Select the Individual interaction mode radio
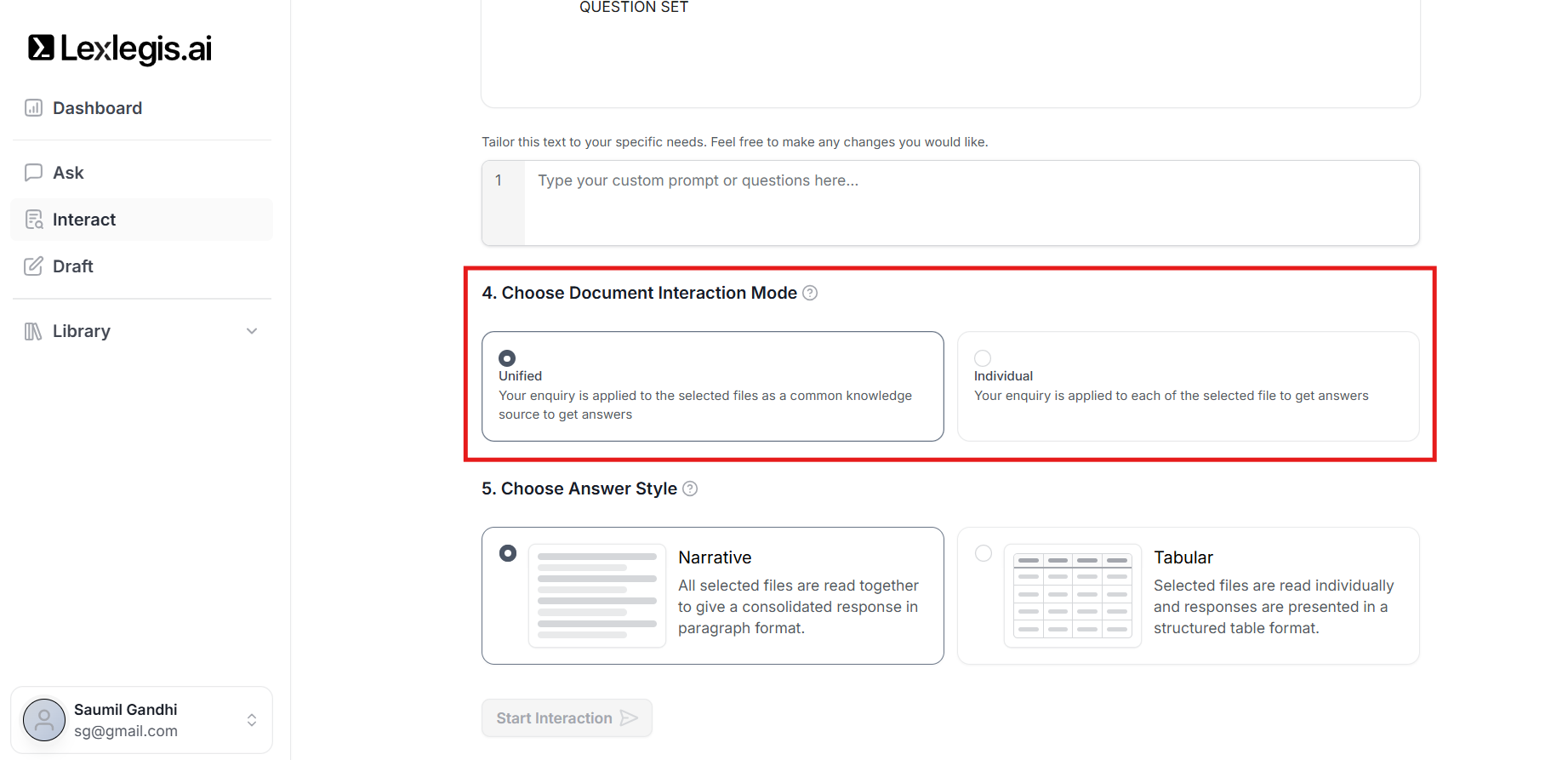The height and width of the screenshot is (760, 1568). click(x=983, y=358)
